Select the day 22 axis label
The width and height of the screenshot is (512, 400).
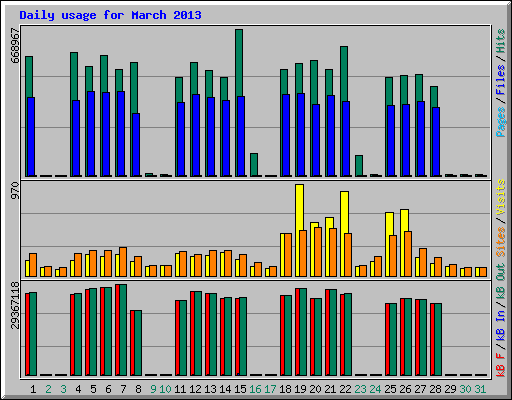[345, 389]
